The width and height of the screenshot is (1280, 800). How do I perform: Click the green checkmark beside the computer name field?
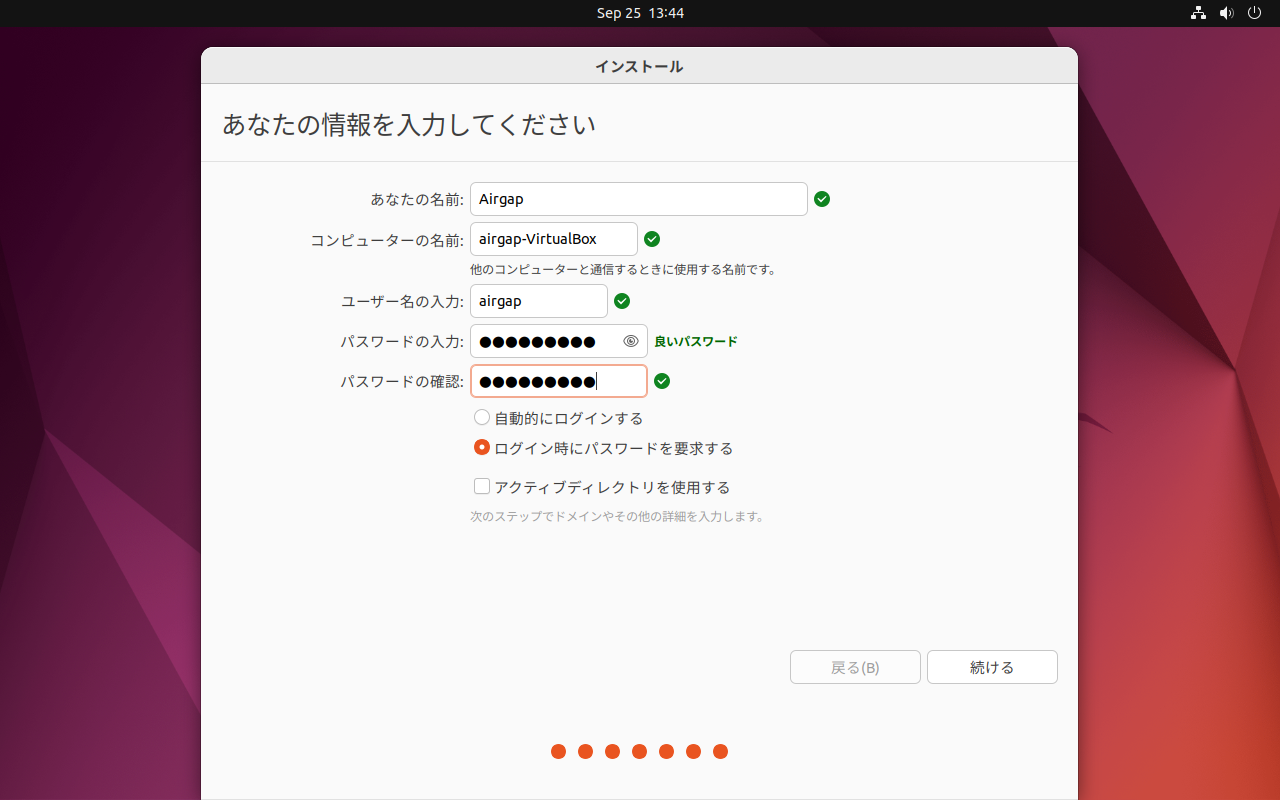click(x=652, y=239)
